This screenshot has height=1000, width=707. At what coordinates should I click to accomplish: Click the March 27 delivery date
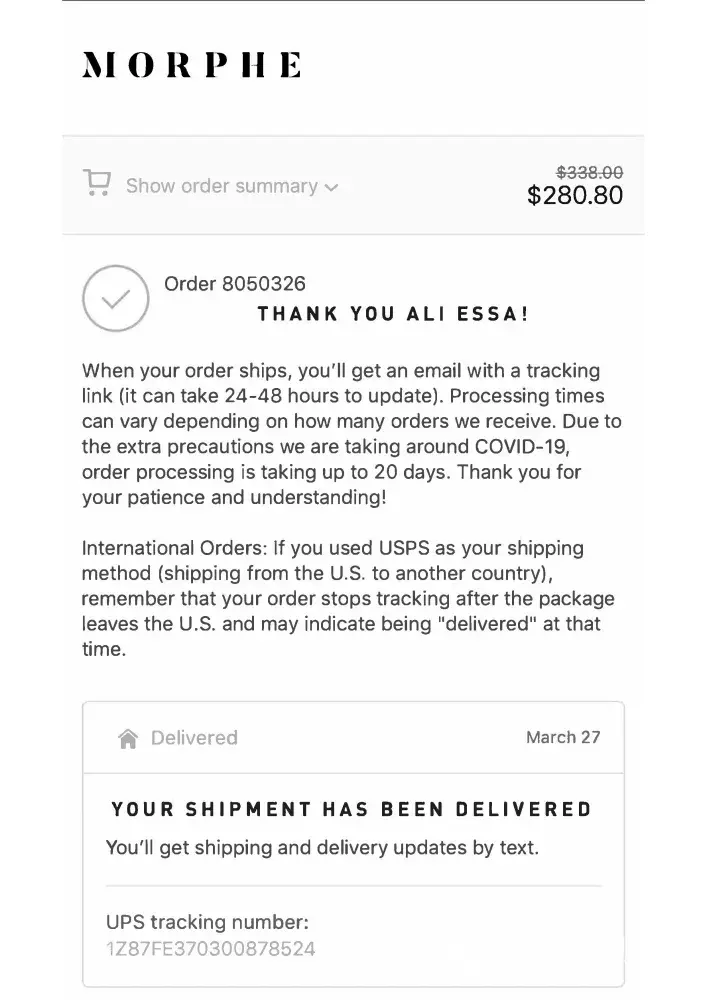point(563,737)
